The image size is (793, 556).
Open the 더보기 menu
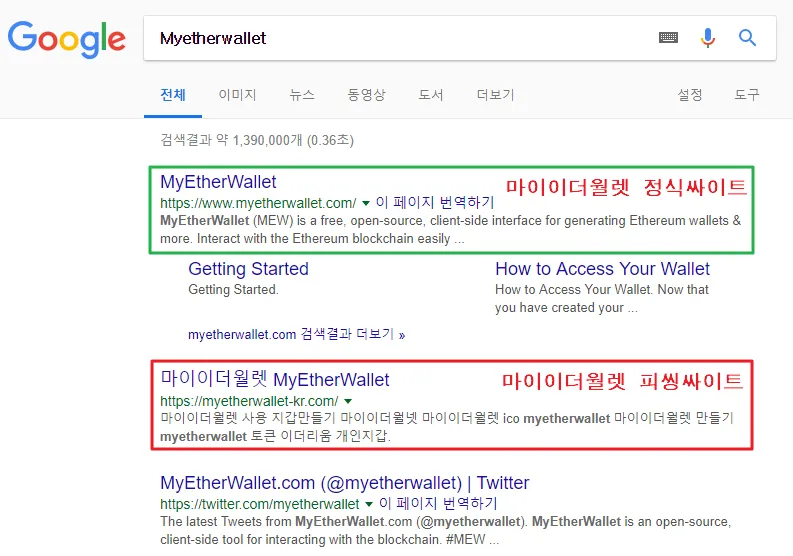(x=495, y=95)
